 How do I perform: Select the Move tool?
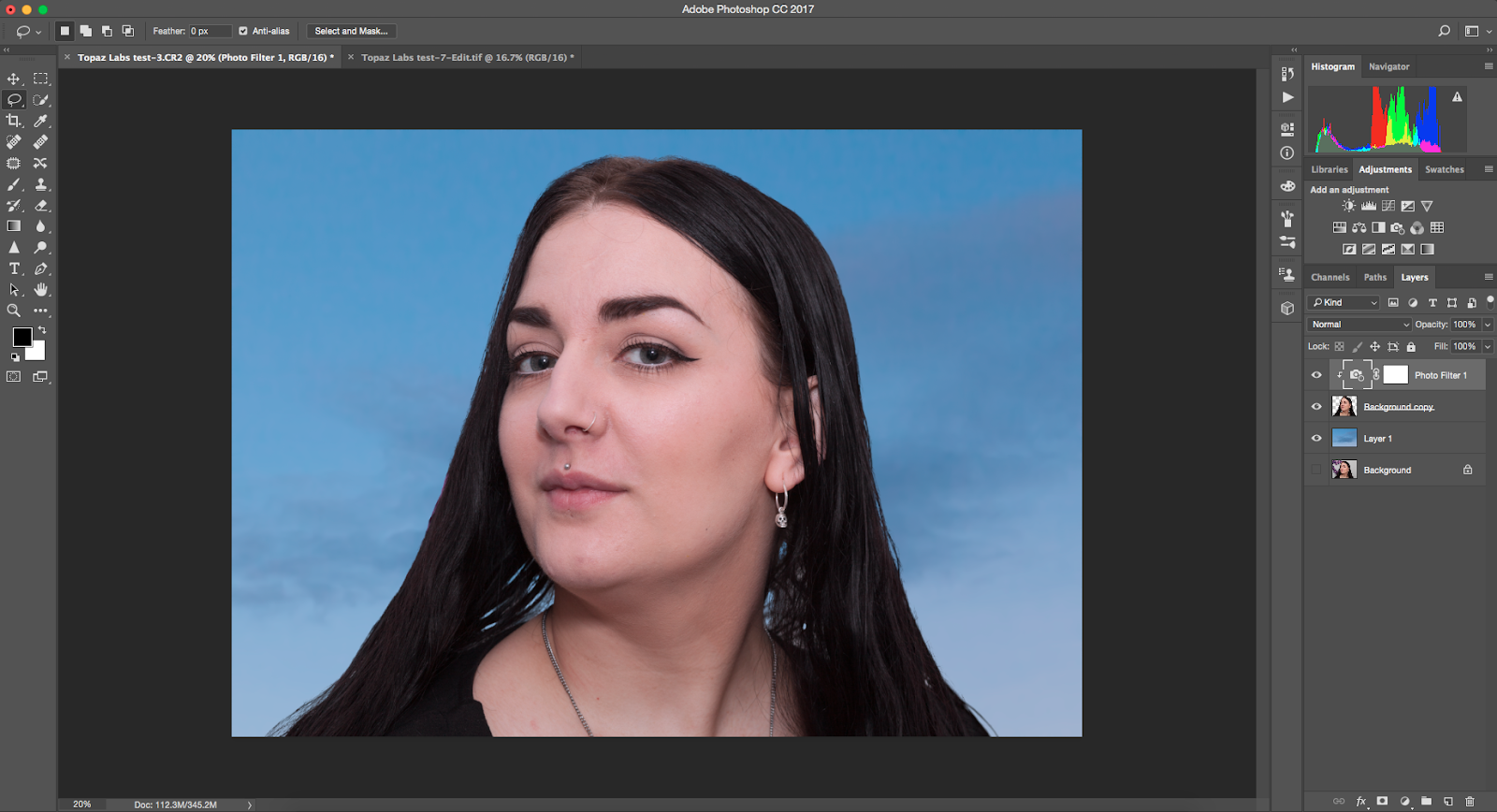click(13, 80)
